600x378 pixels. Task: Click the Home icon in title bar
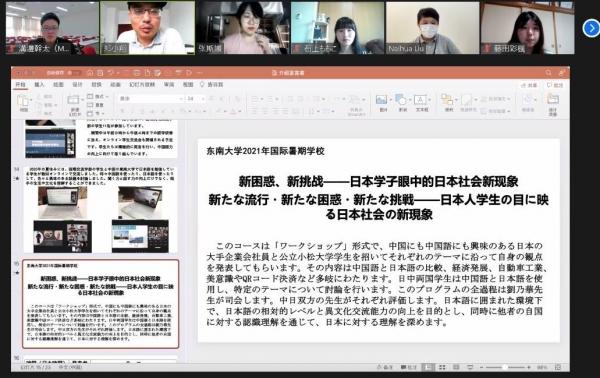[90, 73]
